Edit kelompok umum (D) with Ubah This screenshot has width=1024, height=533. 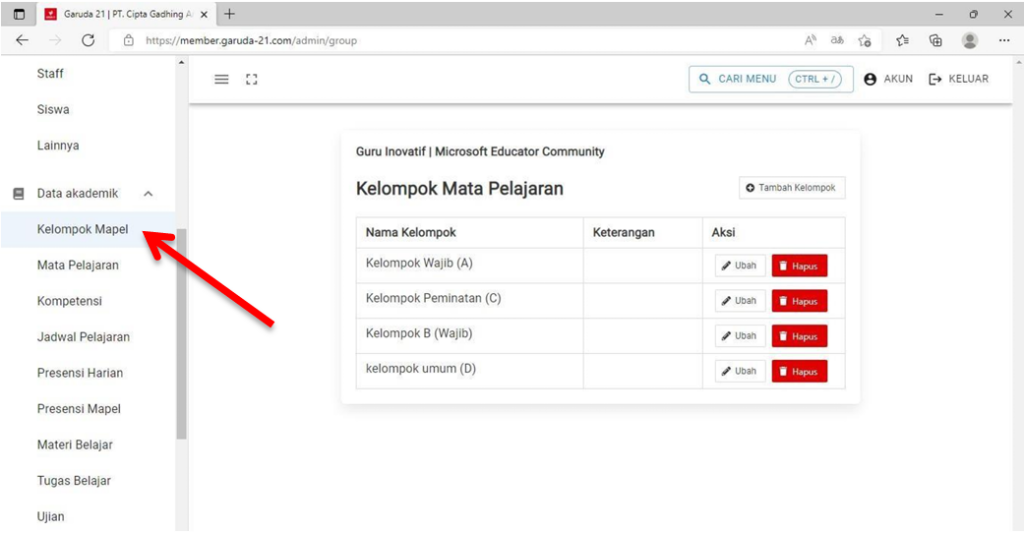point(739,371)
